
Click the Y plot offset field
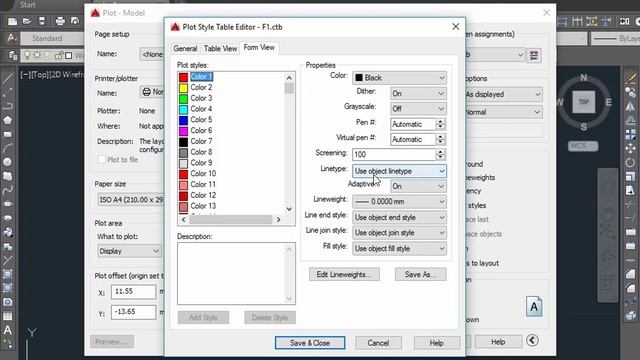133,312
